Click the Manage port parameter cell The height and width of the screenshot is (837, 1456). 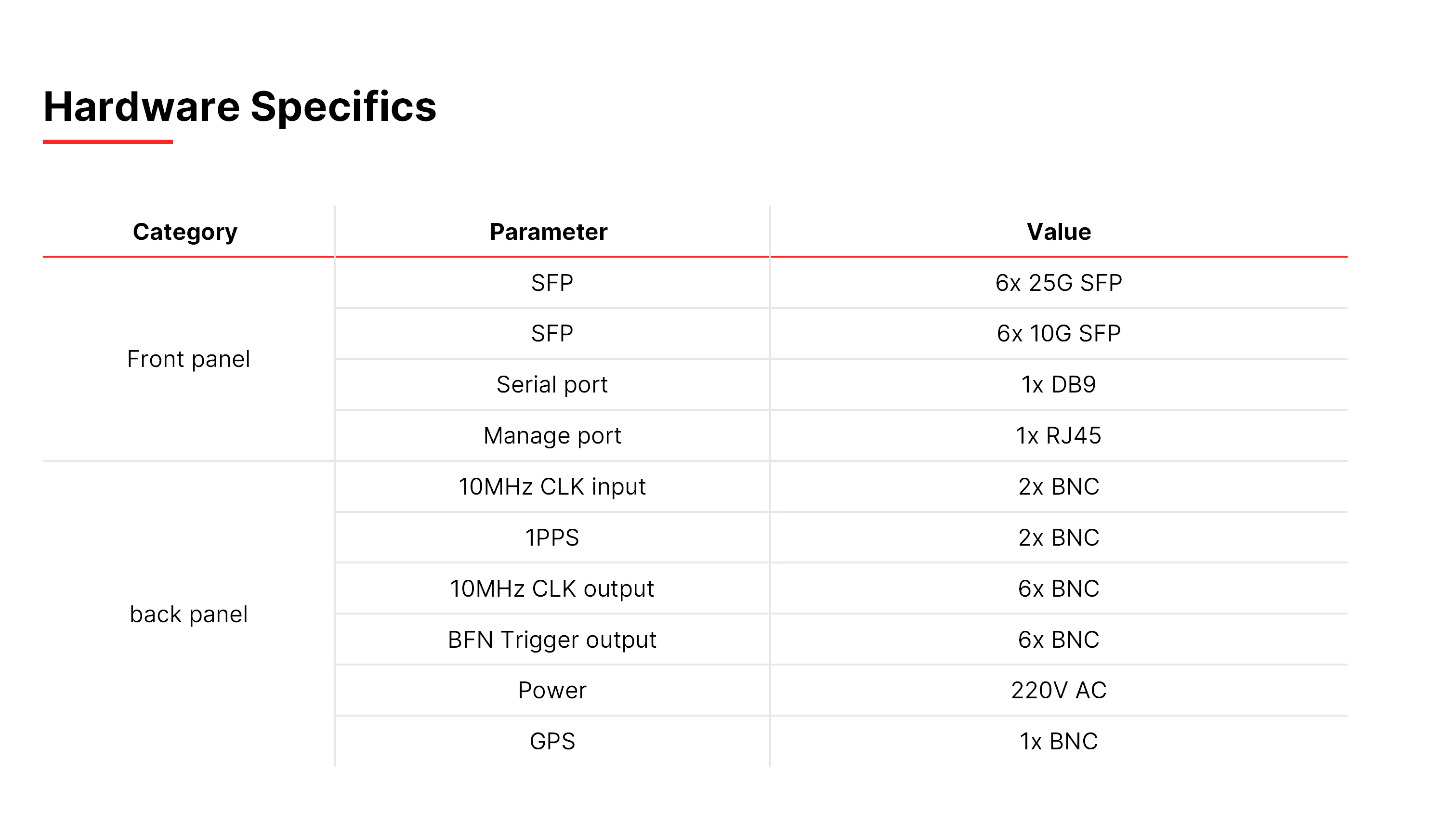click(x=552, y=436)
